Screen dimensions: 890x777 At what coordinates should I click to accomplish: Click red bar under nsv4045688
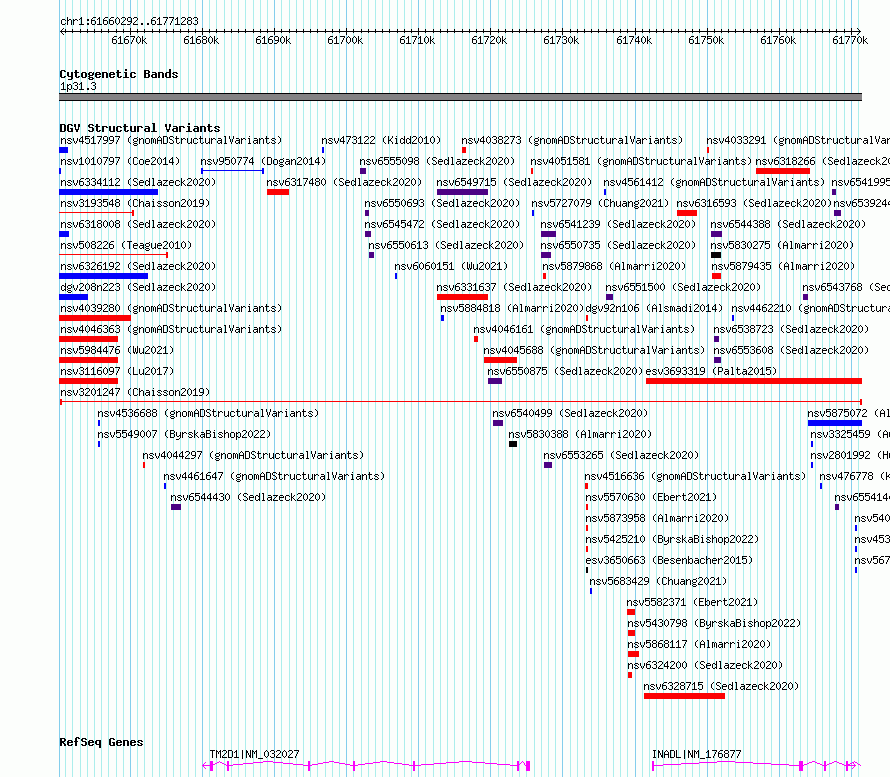(500, 360)
